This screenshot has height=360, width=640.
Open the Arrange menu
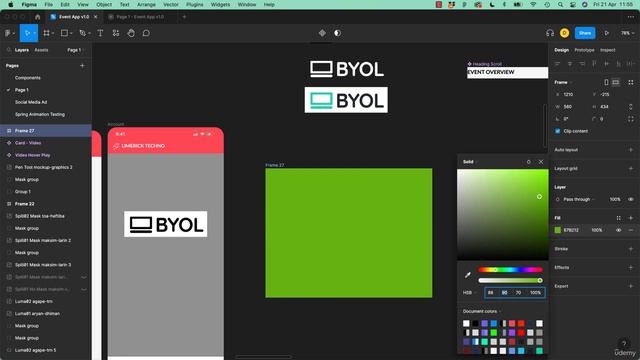(x=146, y=4)
